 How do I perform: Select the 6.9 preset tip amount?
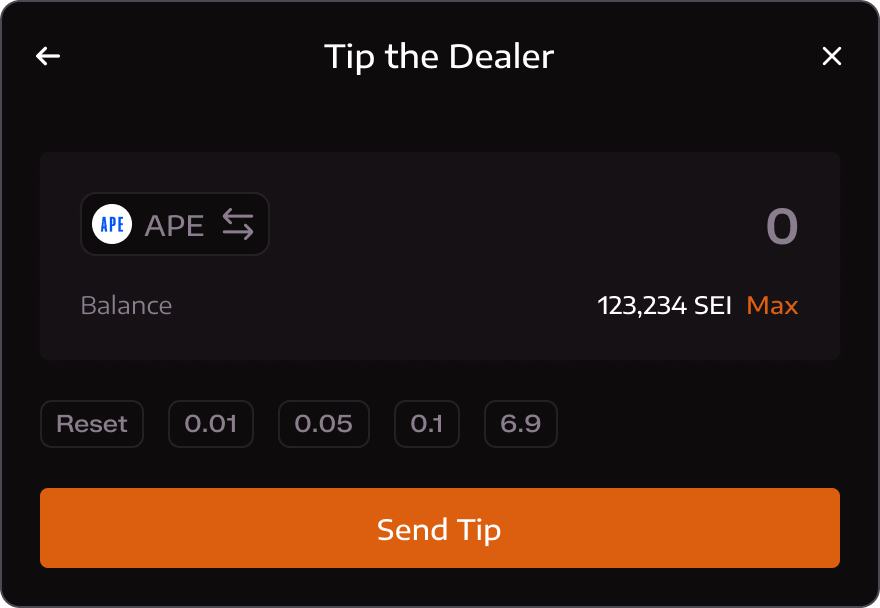tap(521, 424)
